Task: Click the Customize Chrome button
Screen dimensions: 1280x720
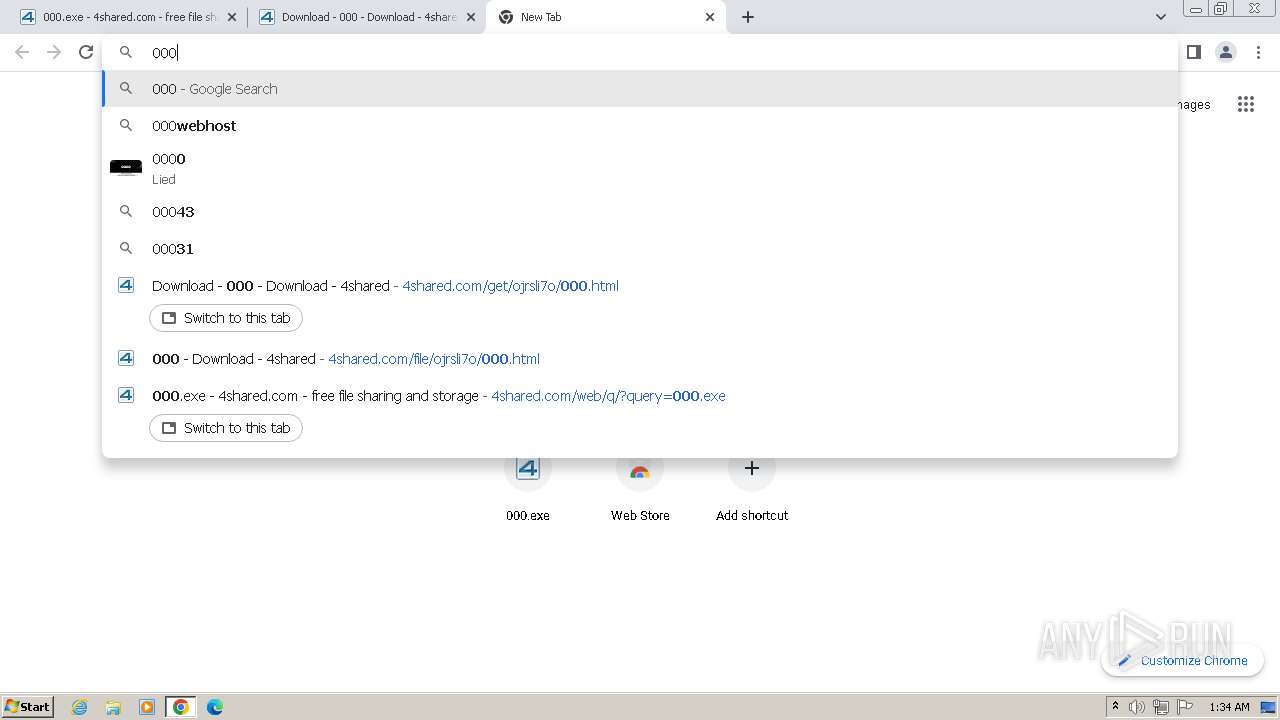Action: pyautogui.click(x=1182, y=661)
